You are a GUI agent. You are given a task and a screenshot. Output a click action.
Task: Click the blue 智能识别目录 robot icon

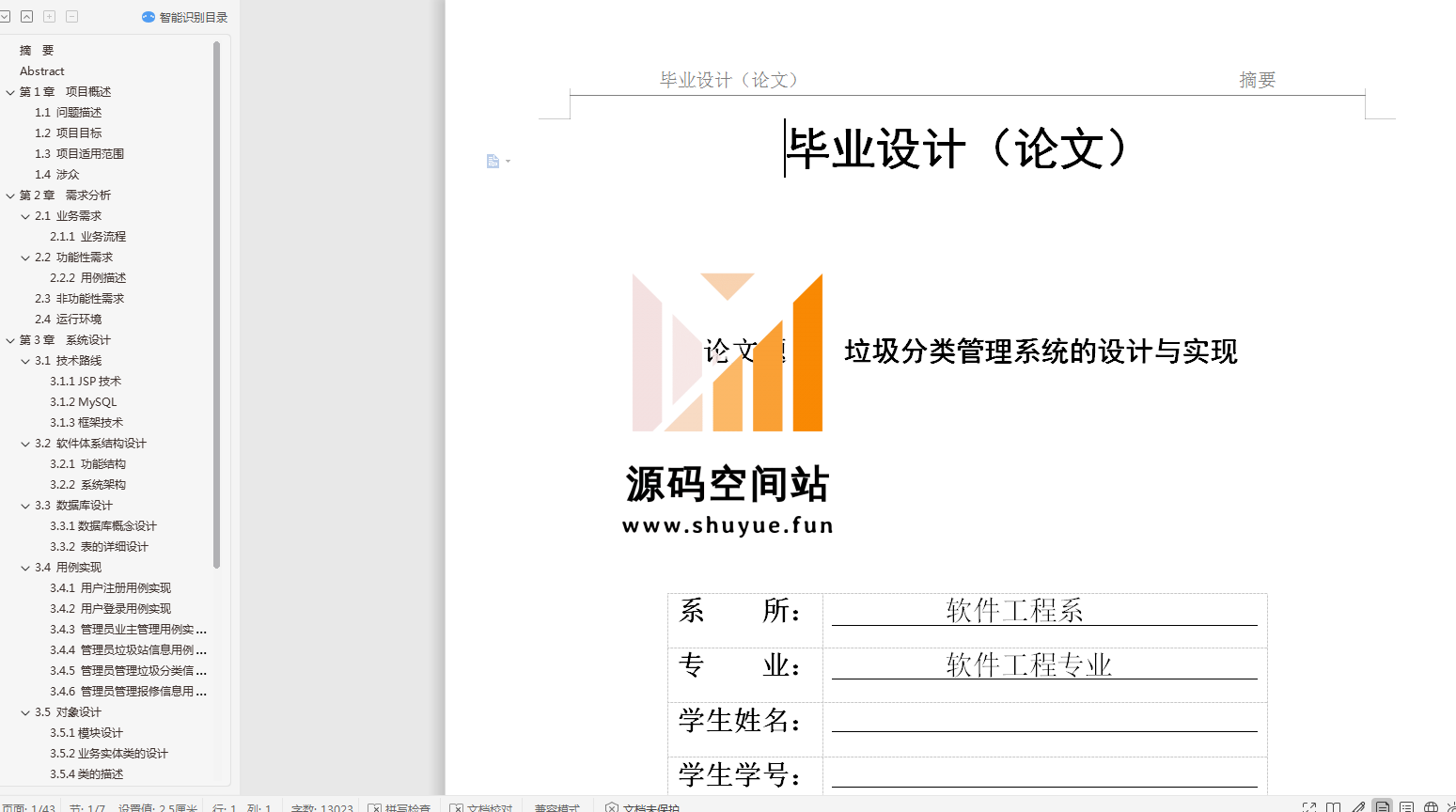[149, 17]
